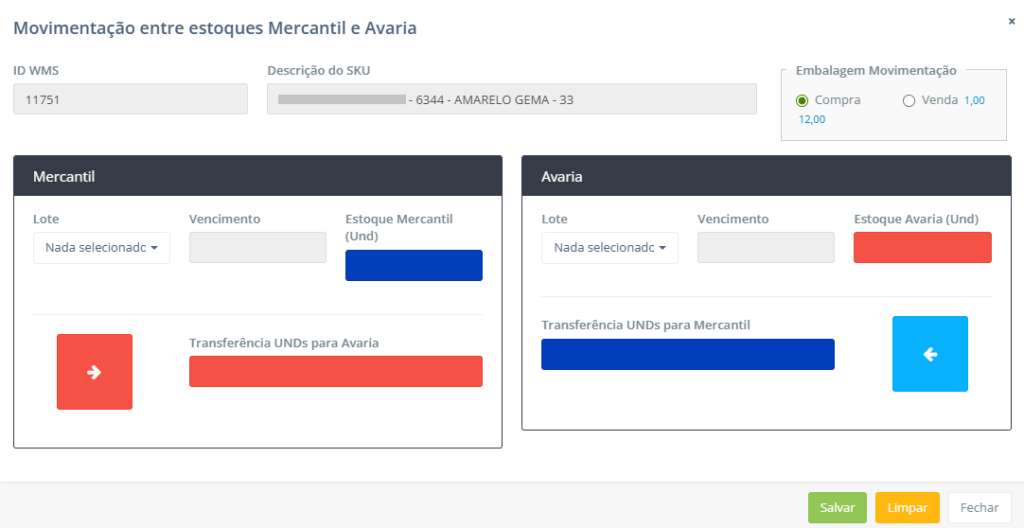Open the Lote dropdown in Mercantil panel
The image size is (1024, 528).
pyautogui.click(x=101, y=248)
